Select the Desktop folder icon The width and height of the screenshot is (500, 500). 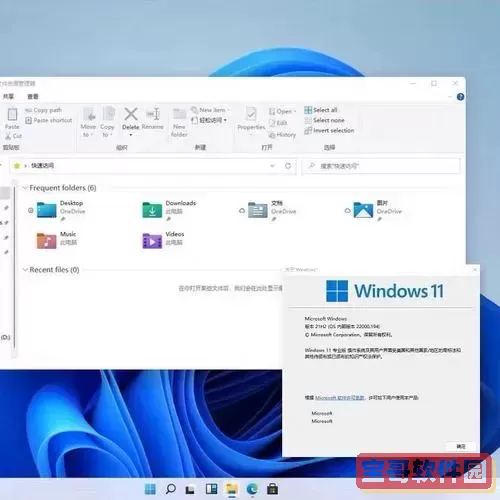coord(46,210)
